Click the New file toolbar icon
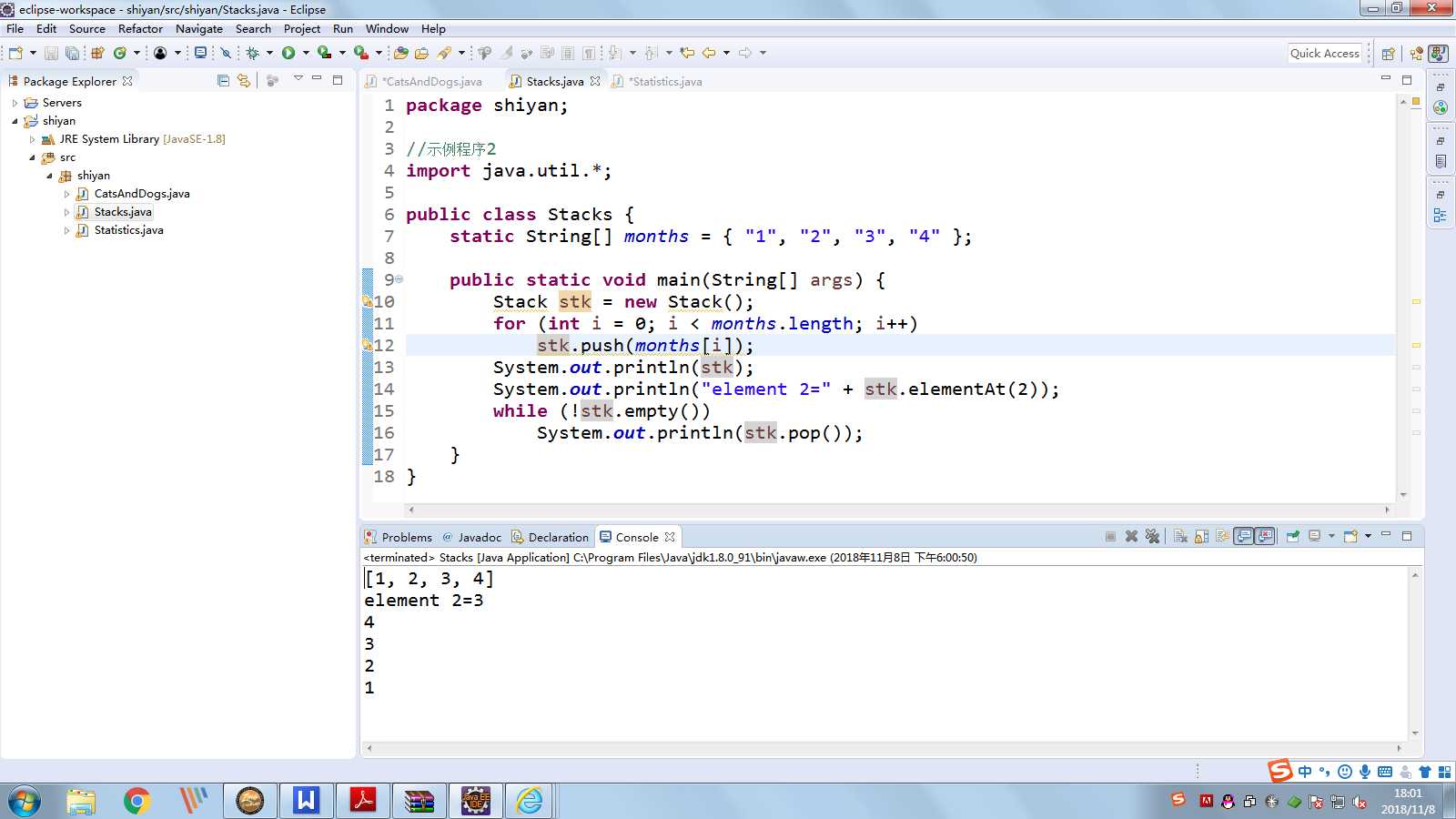 click(x=16, y=53)
